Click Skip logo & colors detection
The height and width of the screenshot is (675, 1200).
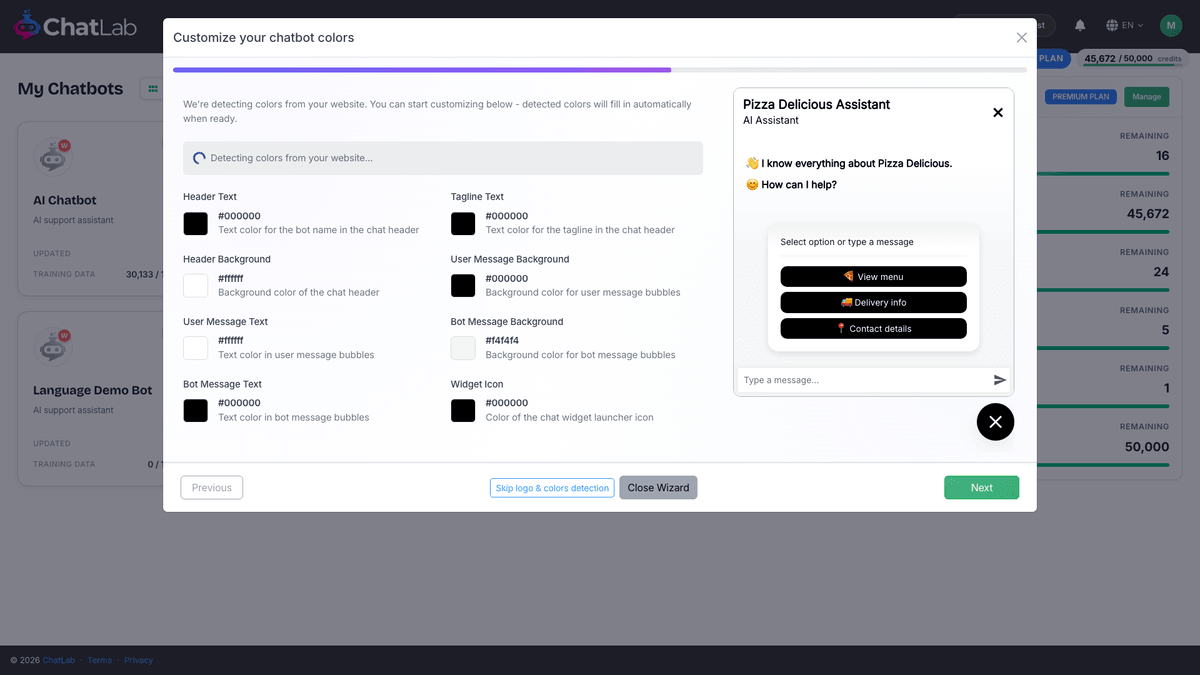pos(552,488)
